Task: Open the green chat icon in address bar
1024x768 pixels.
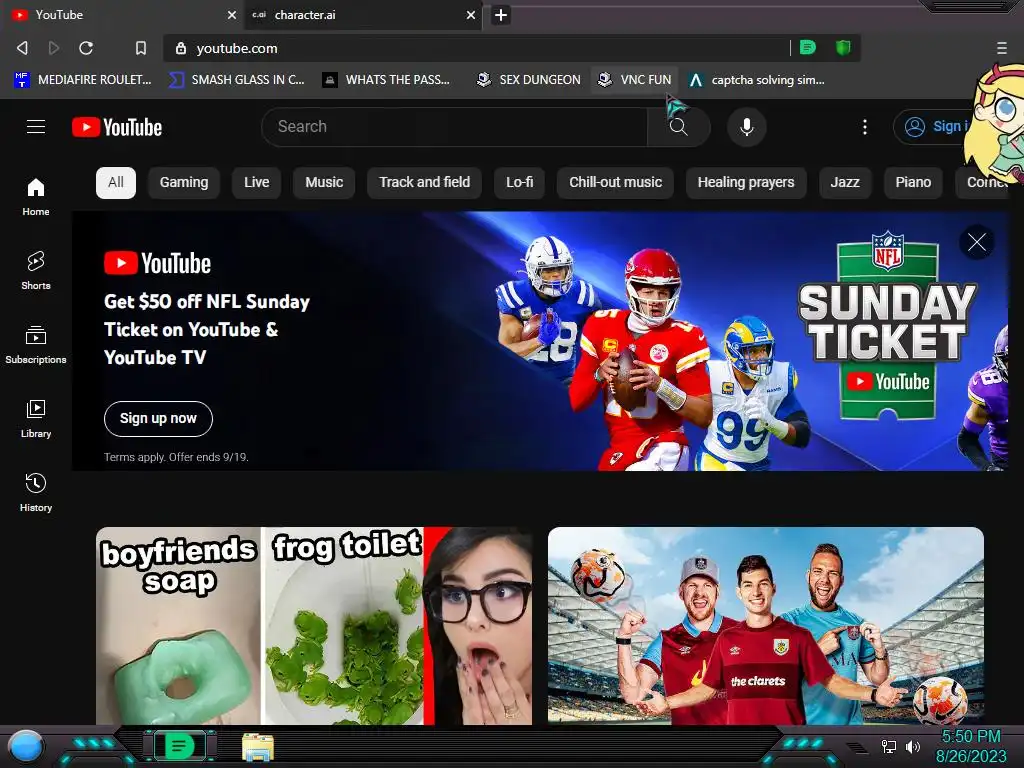Action: tap(808, 48)
